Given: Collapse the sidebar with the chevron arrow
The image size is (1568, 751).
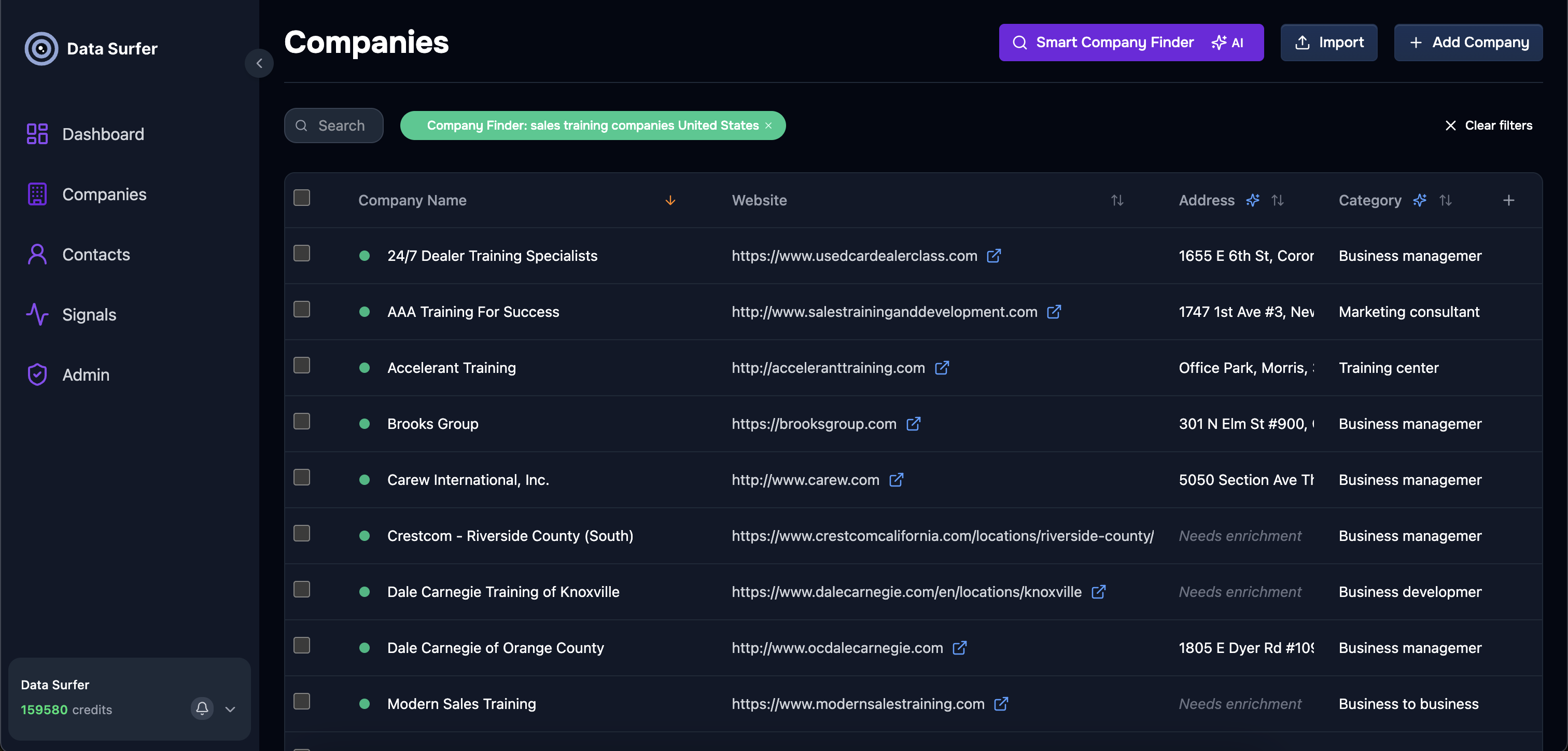Looking at the screenshot, I should [x=259, y=63].
